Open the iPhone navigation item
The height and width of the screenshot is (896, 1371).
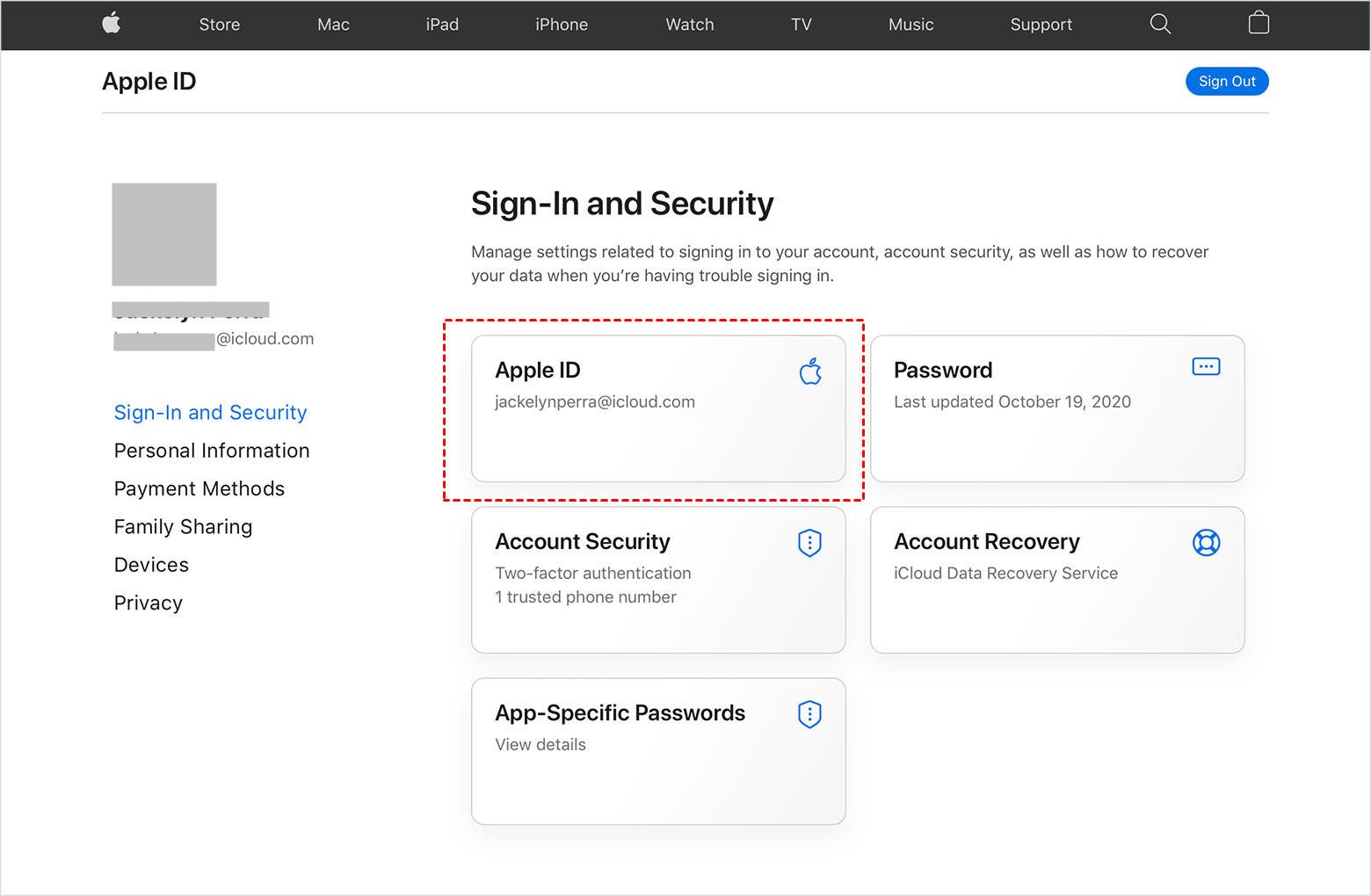[562, 25]
